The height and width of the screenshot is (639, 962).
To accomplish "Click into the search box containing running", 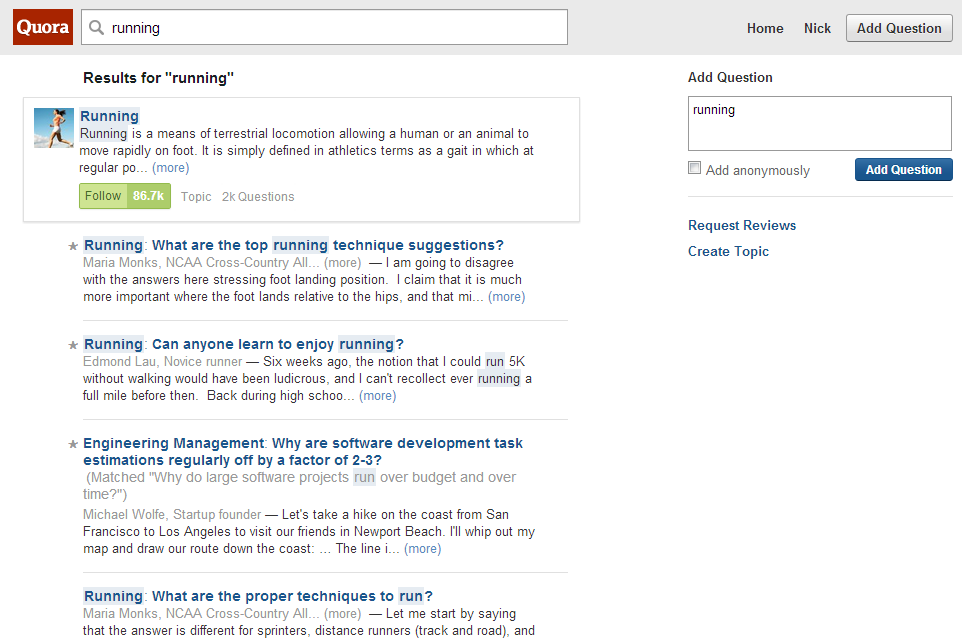I will (x=325, y=27).
